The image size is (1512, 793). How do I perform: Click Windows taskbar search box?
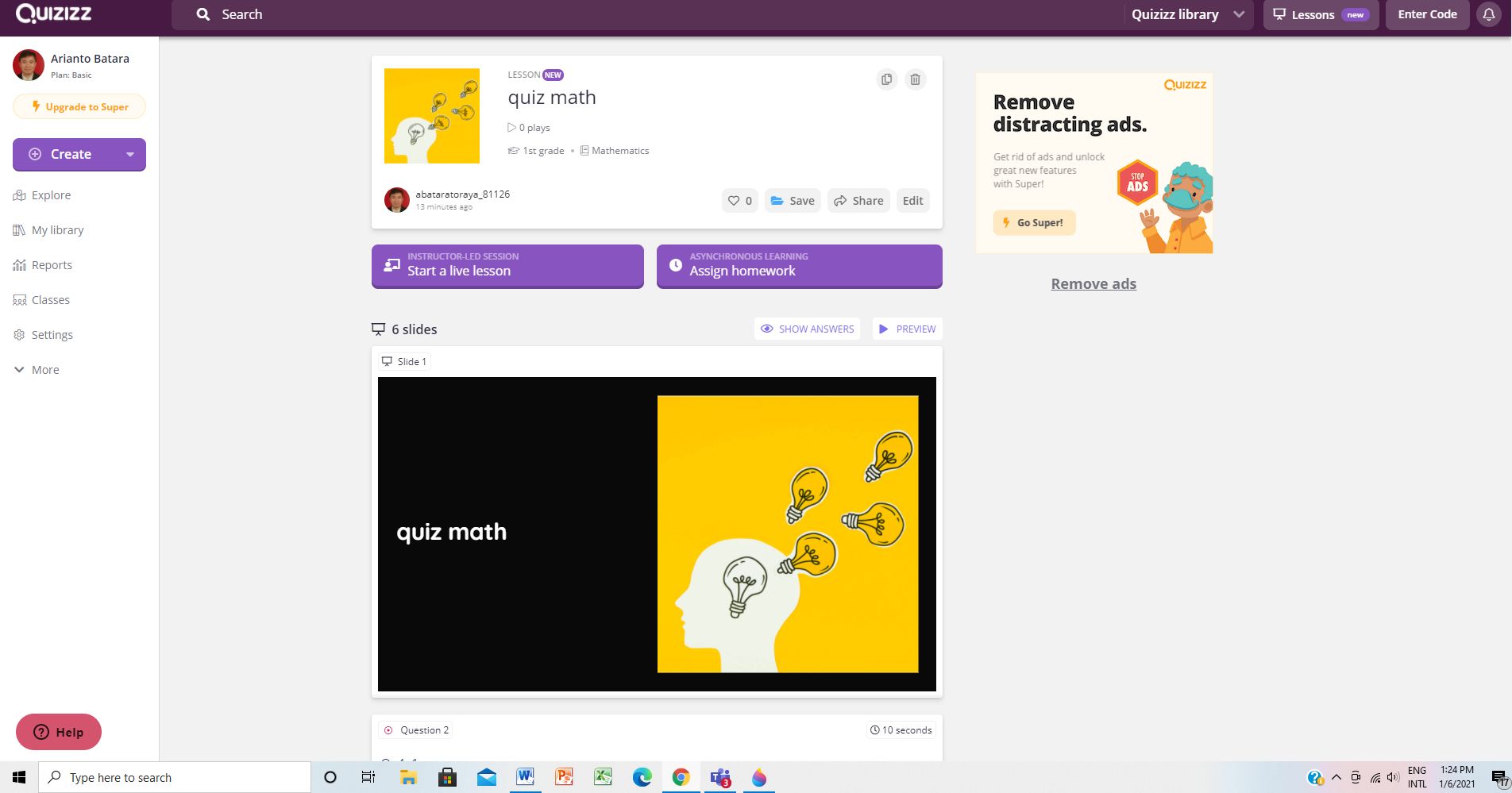click(175, 777)
